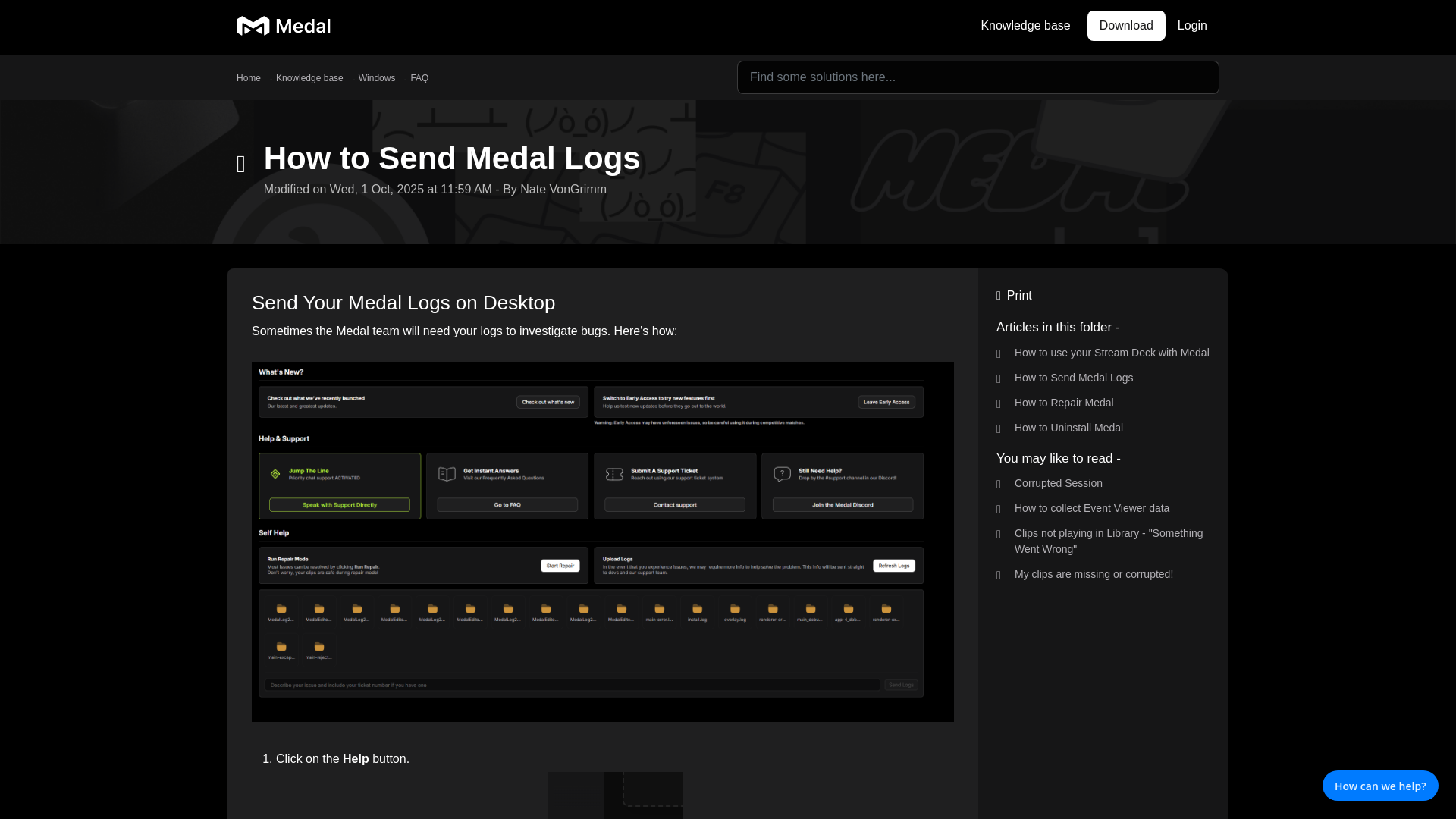
Task: Click the Medal logo in header
Action: [284, 26]
